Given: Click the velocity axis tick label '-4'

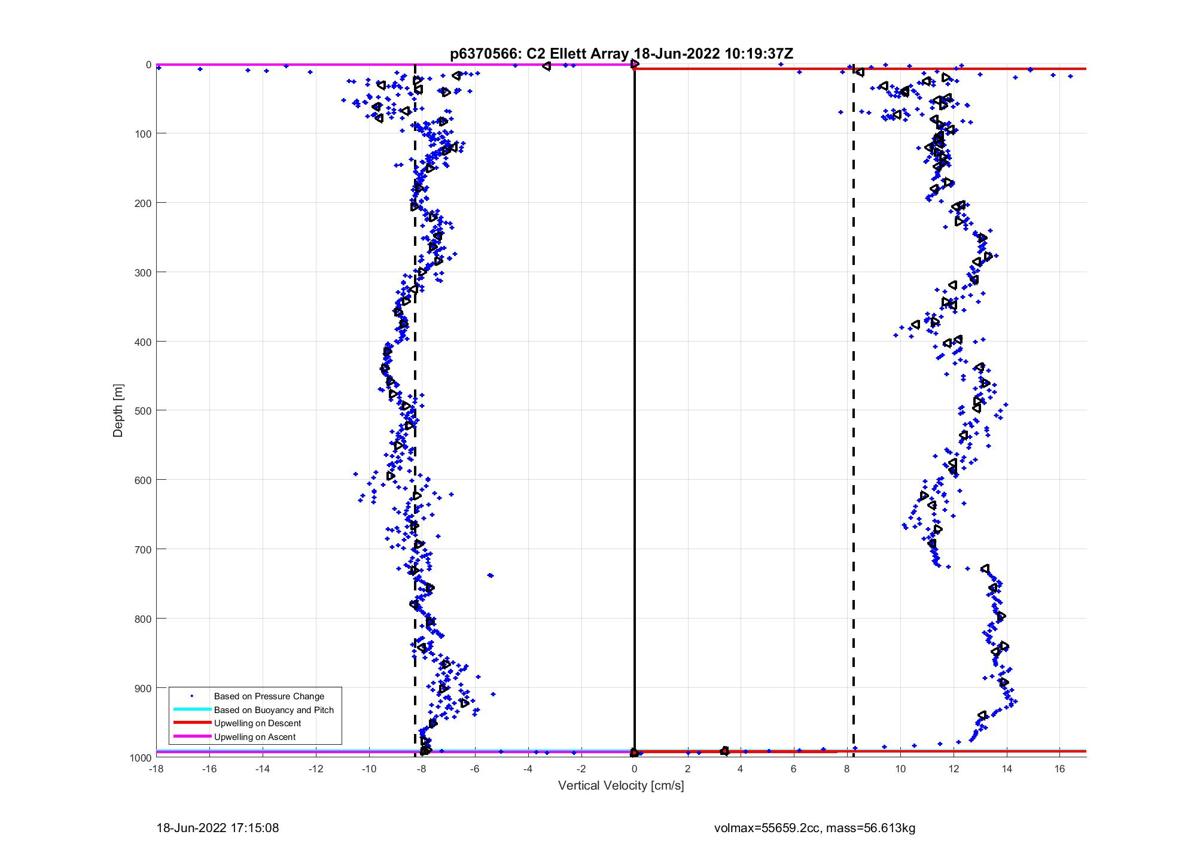Looking at the screenshot, I should tap(528, 769).
